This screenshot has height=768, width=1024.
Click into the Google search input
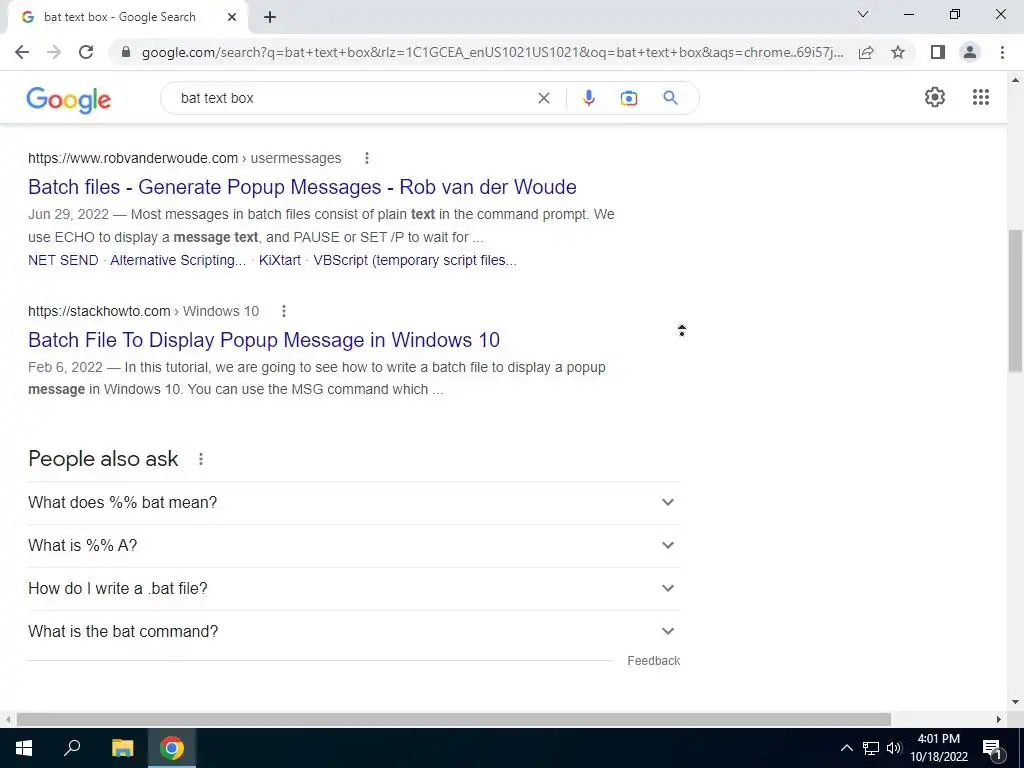353,98
